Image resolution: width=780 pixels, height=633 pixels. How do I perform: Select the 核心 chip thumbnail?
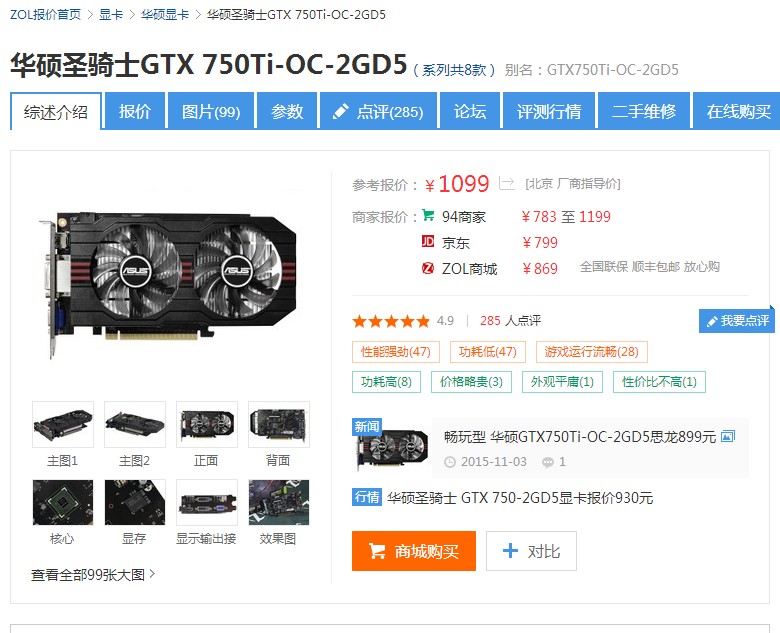pos(63,502)
